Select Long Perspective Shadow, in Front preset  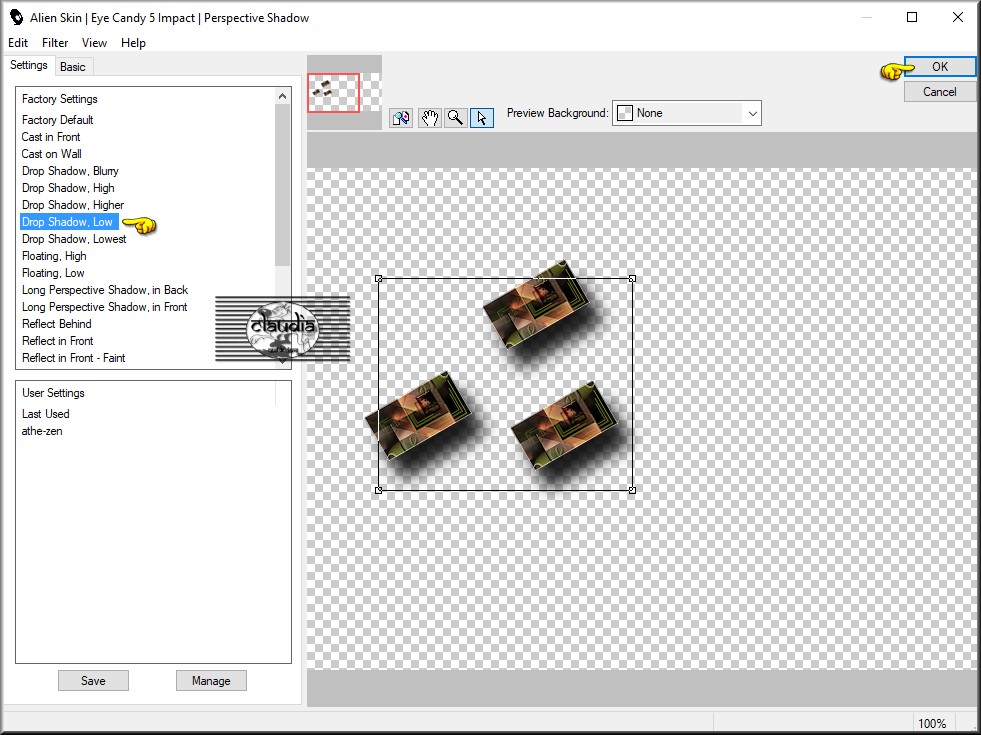click(104, 307)
